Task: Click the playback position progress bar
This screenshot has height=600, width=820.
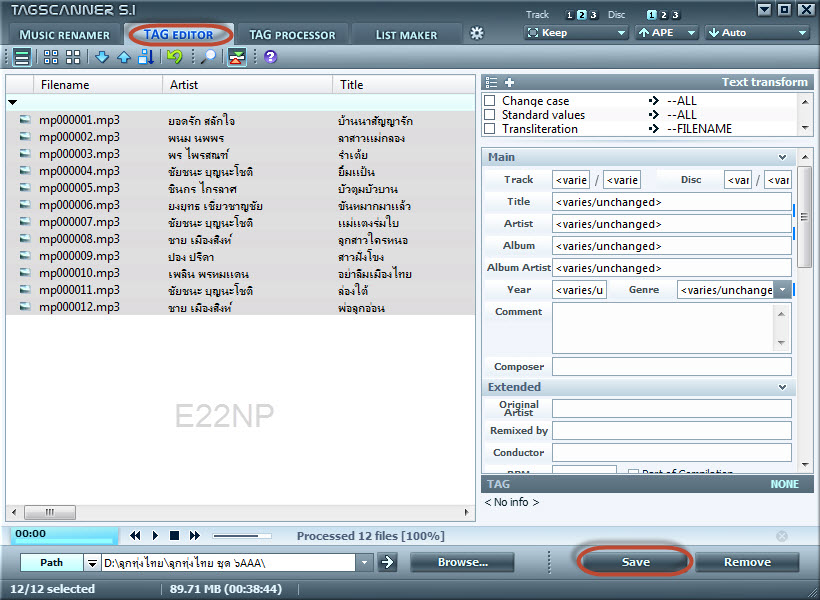Action: [x=64, y=536]
